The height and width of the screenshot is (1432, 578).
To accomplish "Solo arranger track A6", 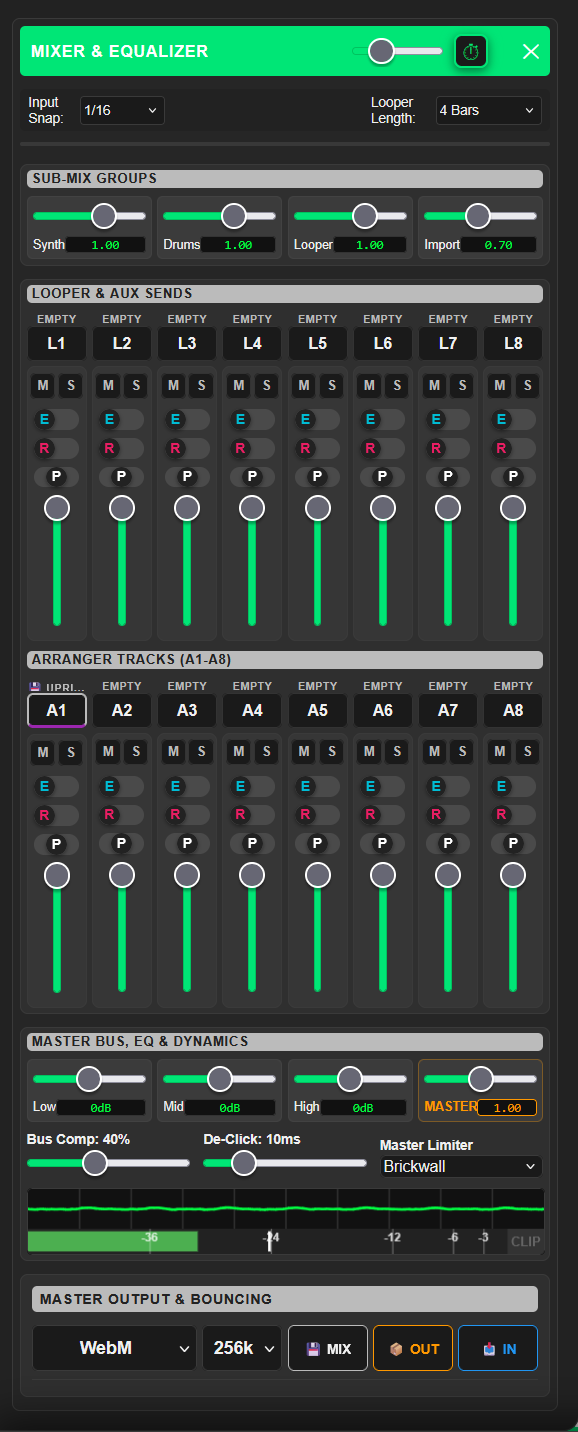I will tap(396, 752).
